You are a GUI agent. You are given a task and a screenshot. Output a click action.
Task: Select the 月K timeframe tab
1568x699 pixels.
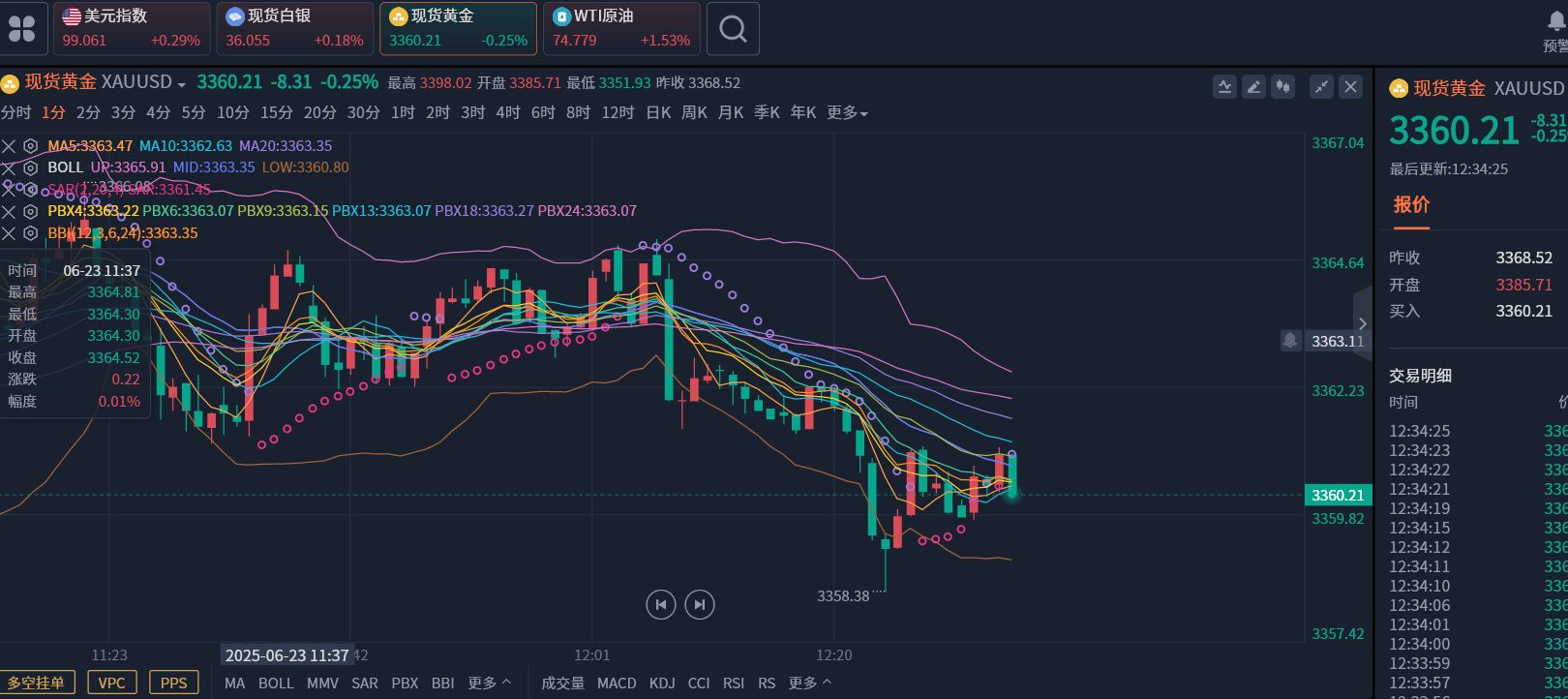click(x=731, y=113)
